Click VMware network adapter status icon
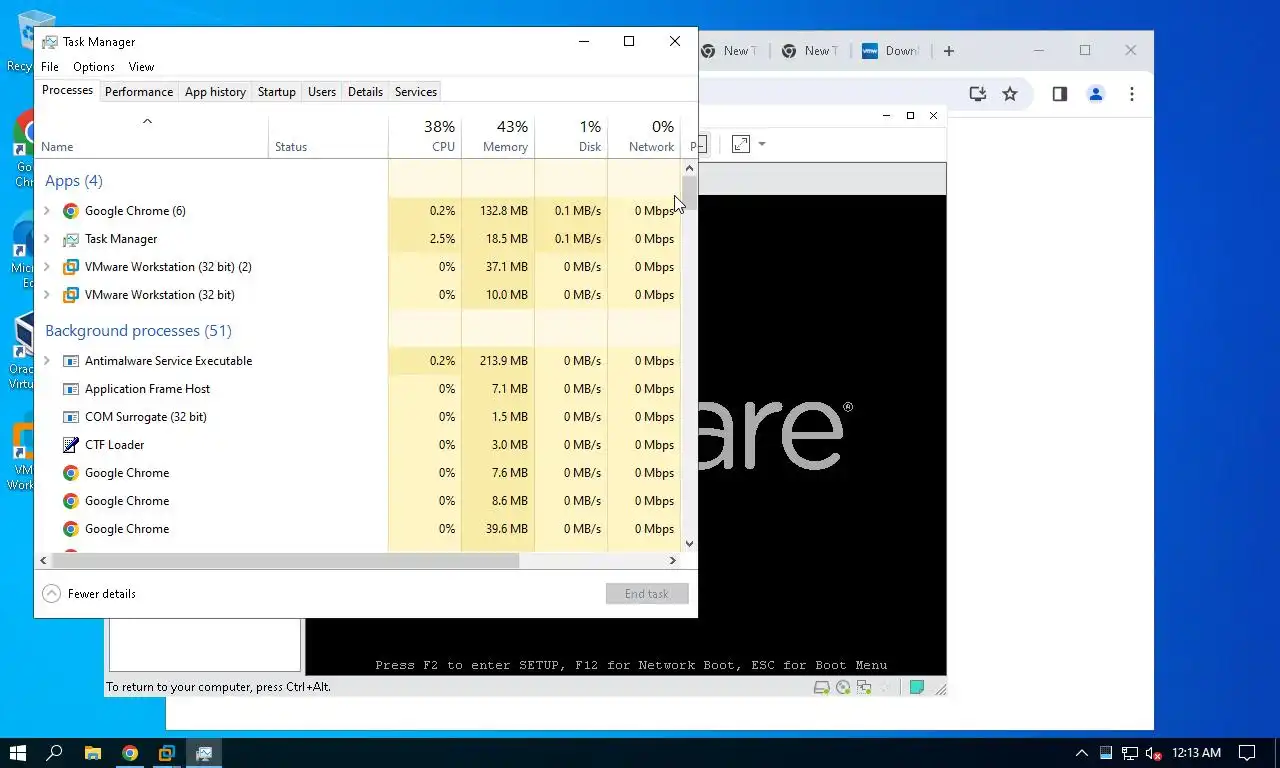This screenshot has height=768, width=1280. 864,687
